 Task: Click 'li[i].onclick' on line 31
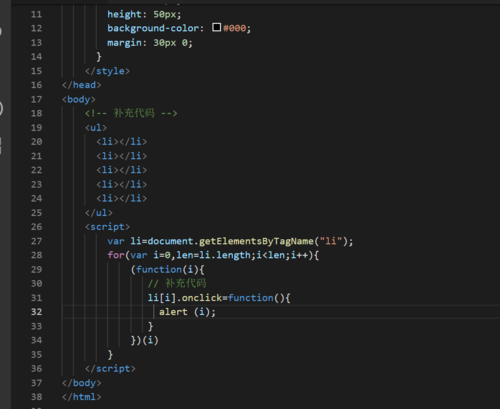(x=185, y=298)
